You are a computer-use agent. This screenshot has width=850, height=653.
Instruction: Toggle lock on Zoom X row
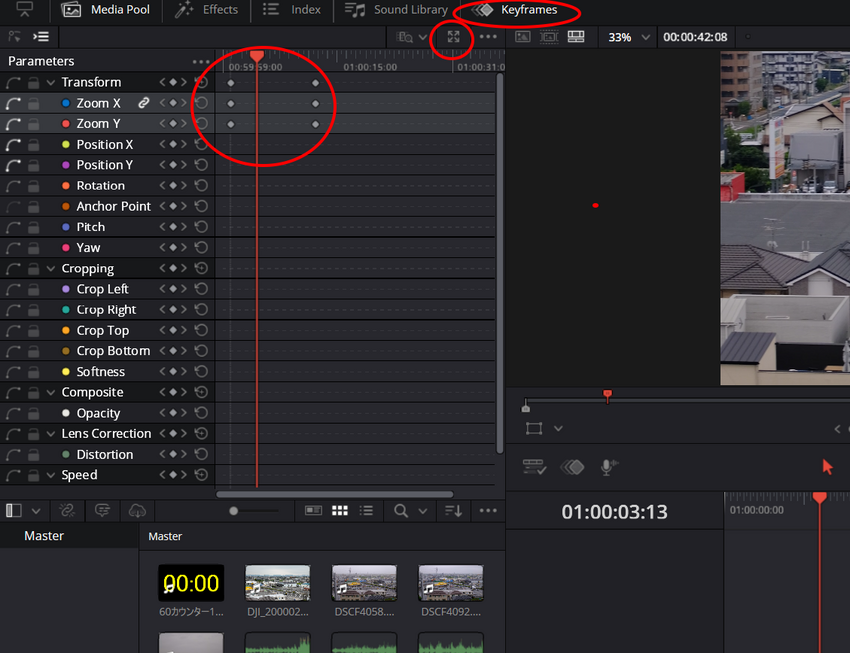click(34, 103)
